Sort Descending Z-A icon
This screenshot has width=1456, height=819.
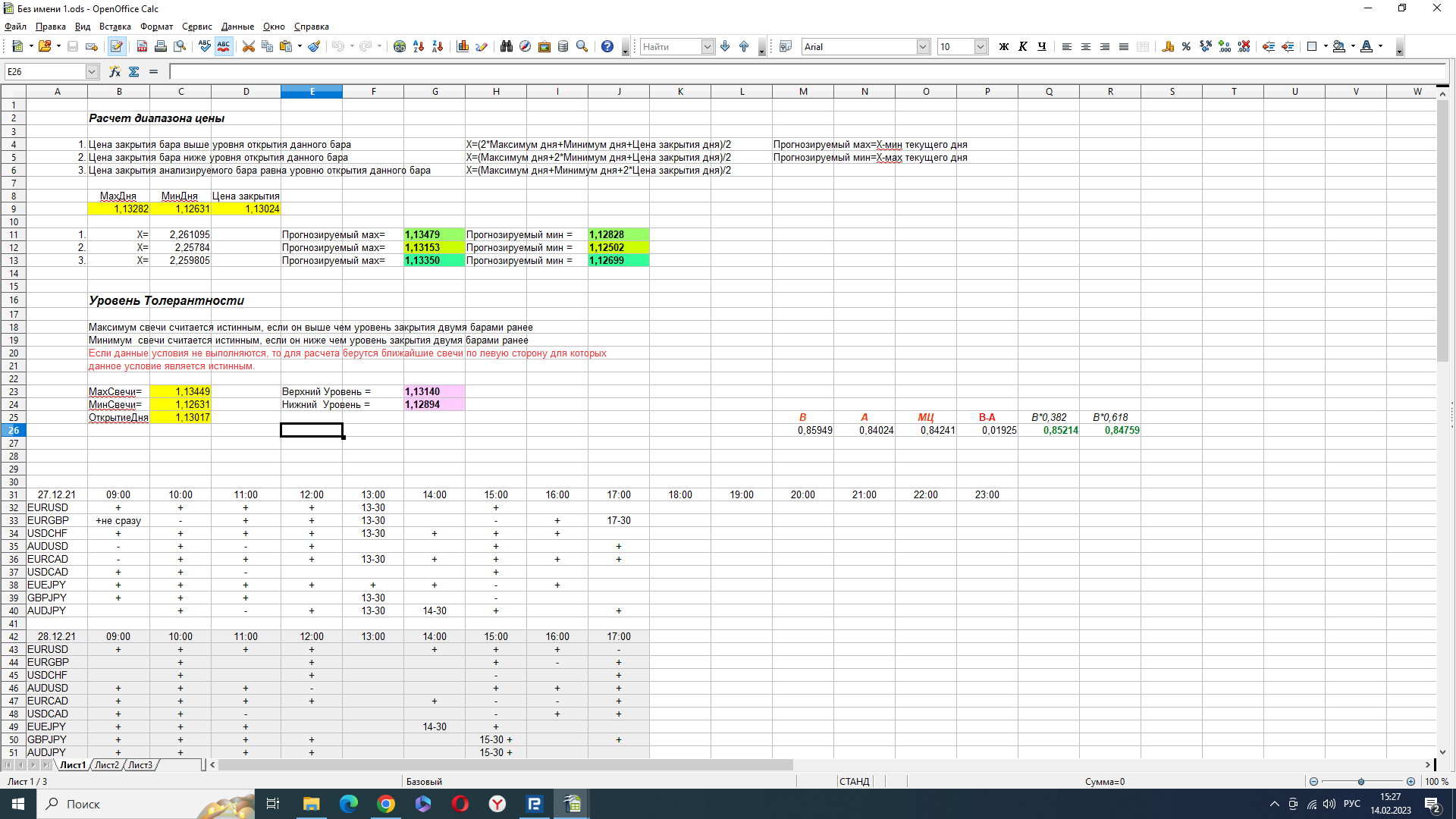[x=438, y=47]
